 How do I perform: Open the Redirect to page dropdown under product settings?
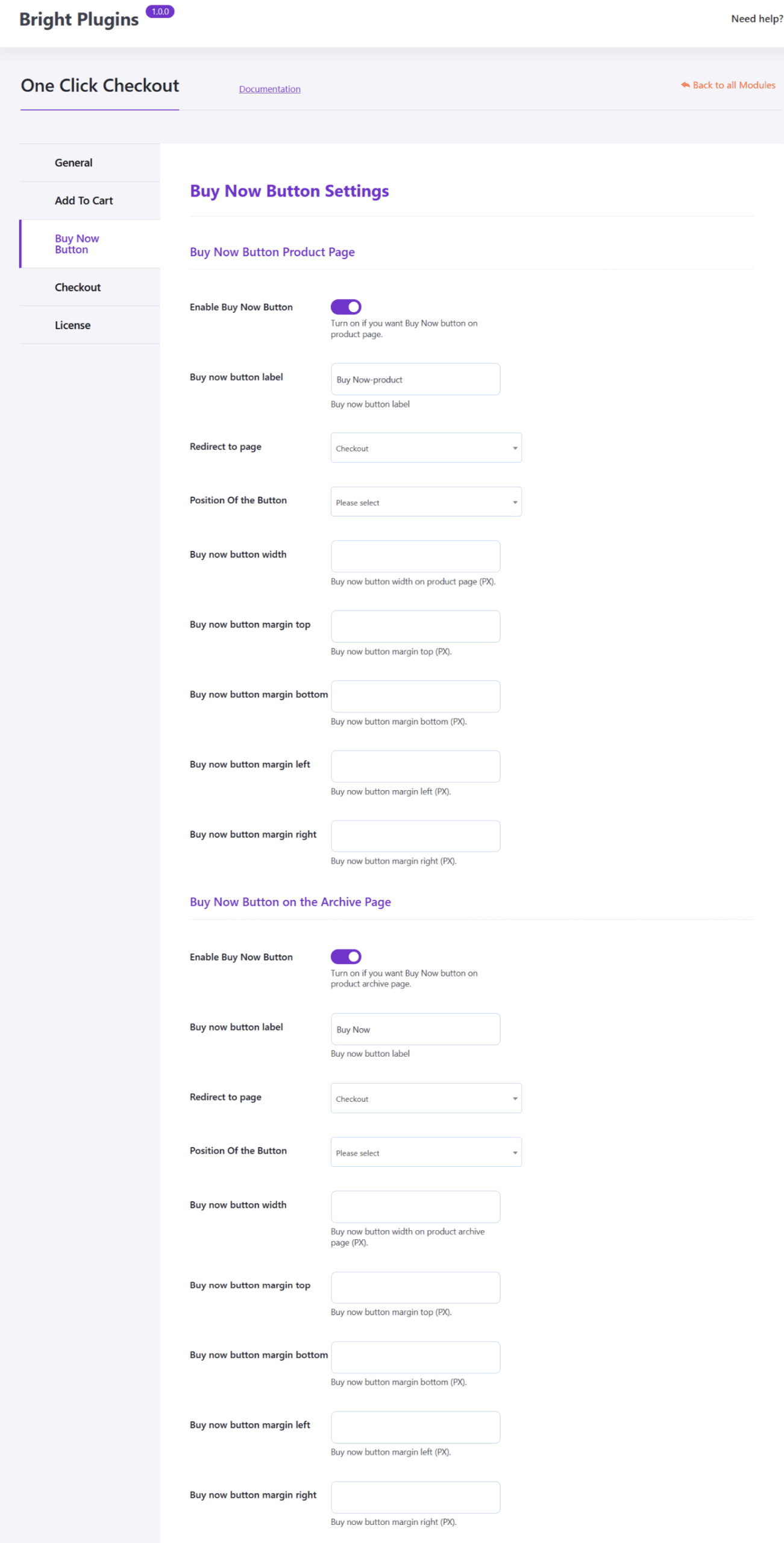(425, 447)
